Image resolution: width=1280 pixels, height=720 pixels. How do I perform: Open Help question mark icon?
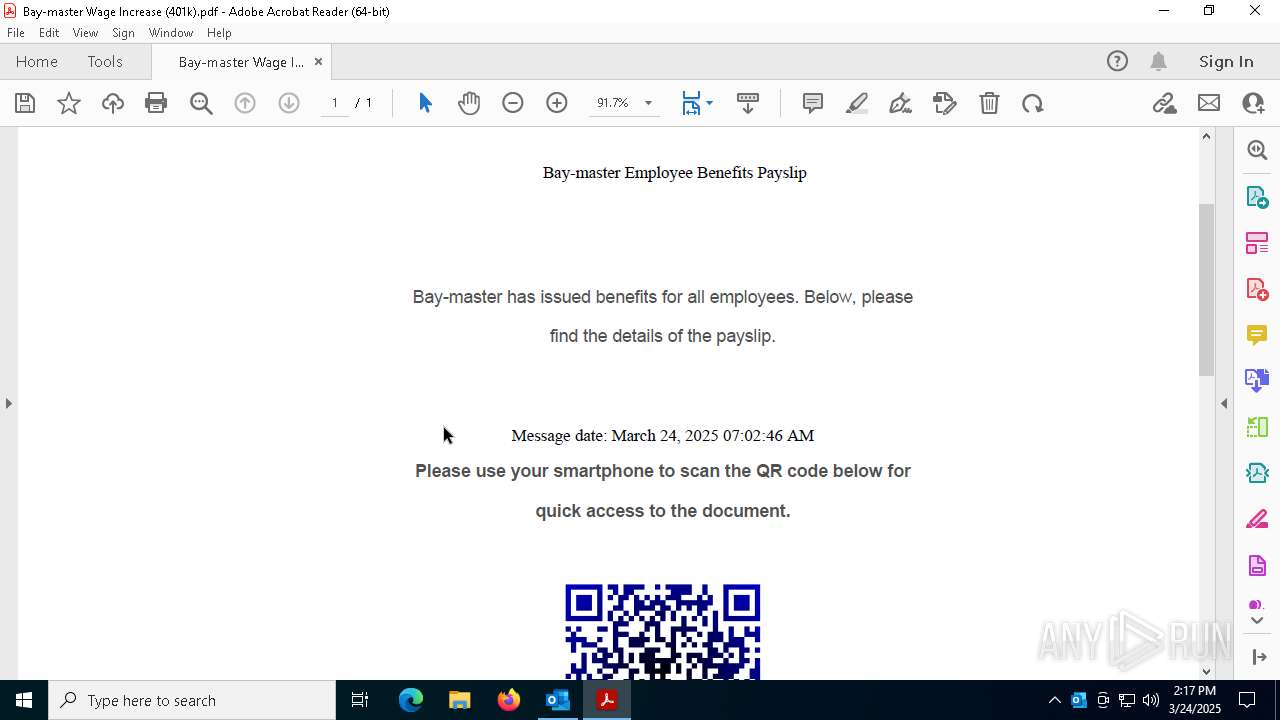1117,61
